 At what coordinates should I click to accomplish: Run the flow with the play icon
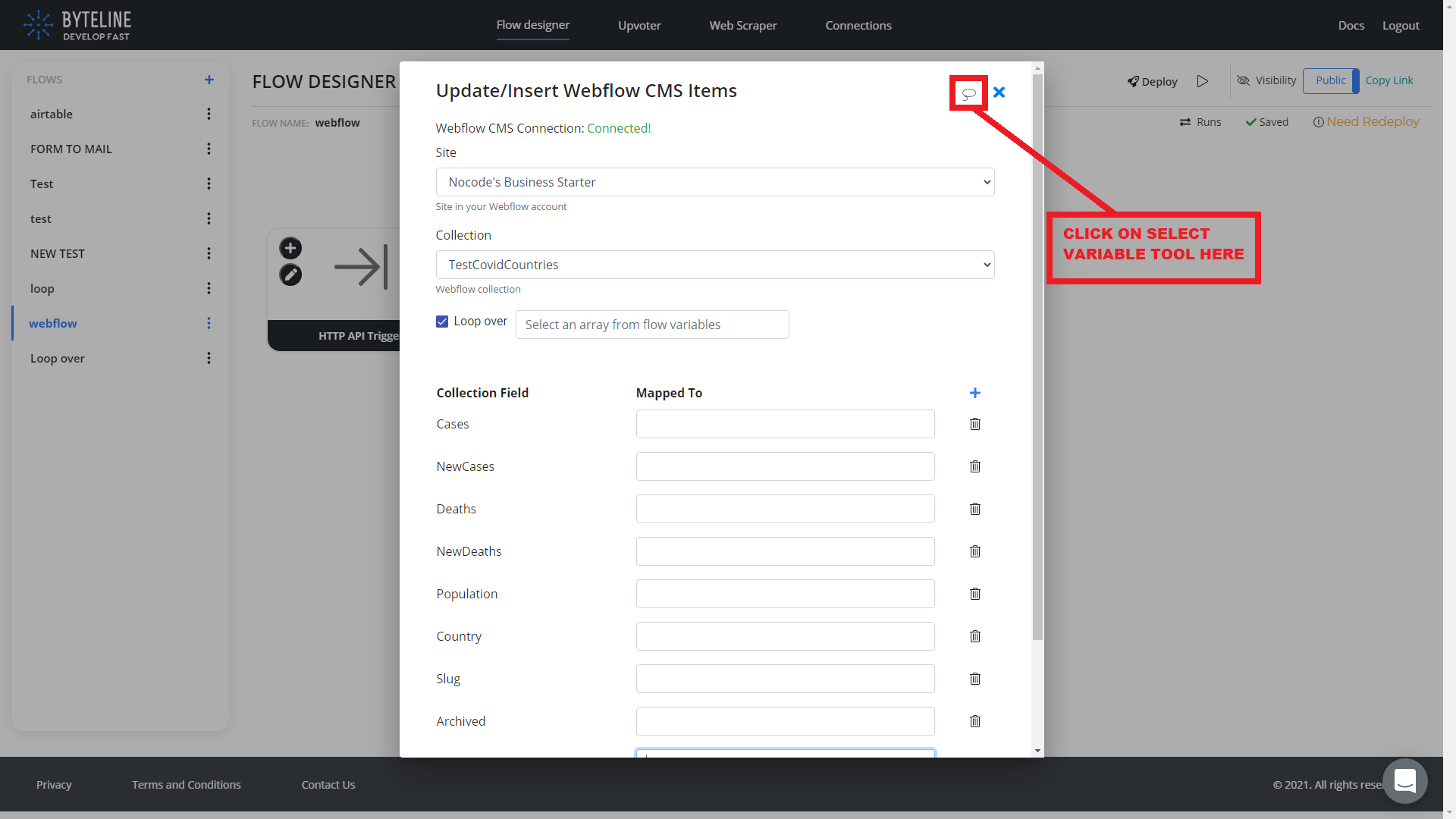(1203, 81)
